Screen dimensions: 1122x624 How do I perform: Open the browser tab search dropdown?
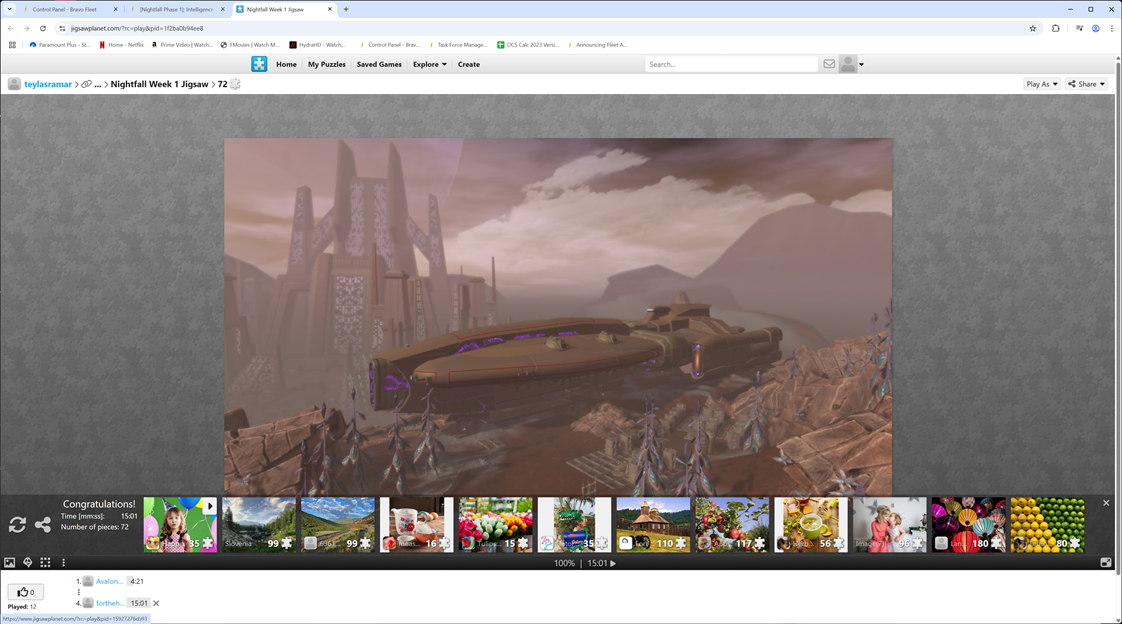(x=9, y=9)
